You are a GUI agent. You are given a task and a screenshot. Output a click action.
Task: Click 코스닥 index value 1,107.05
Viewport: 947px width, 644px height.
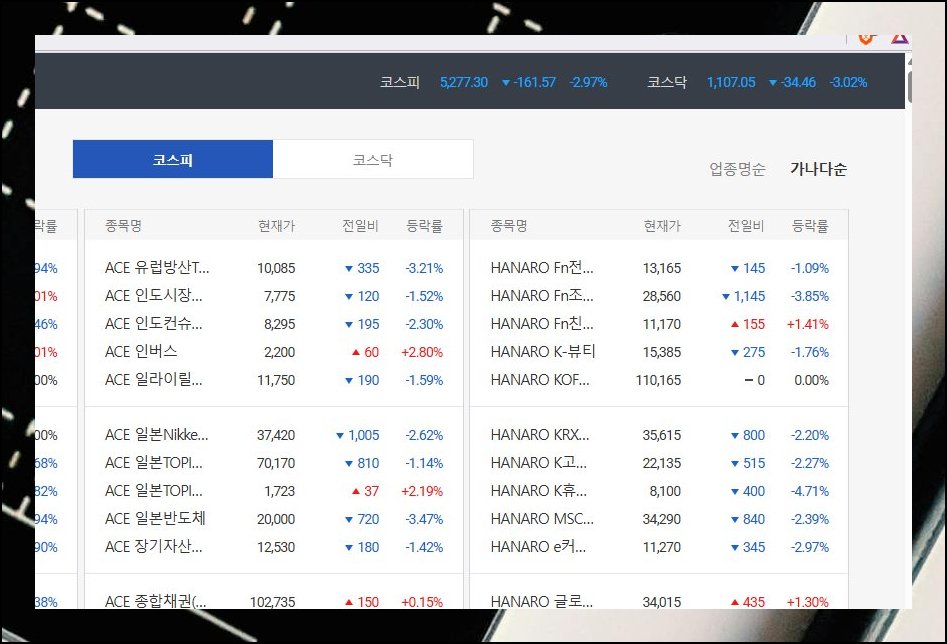[731, 82]
